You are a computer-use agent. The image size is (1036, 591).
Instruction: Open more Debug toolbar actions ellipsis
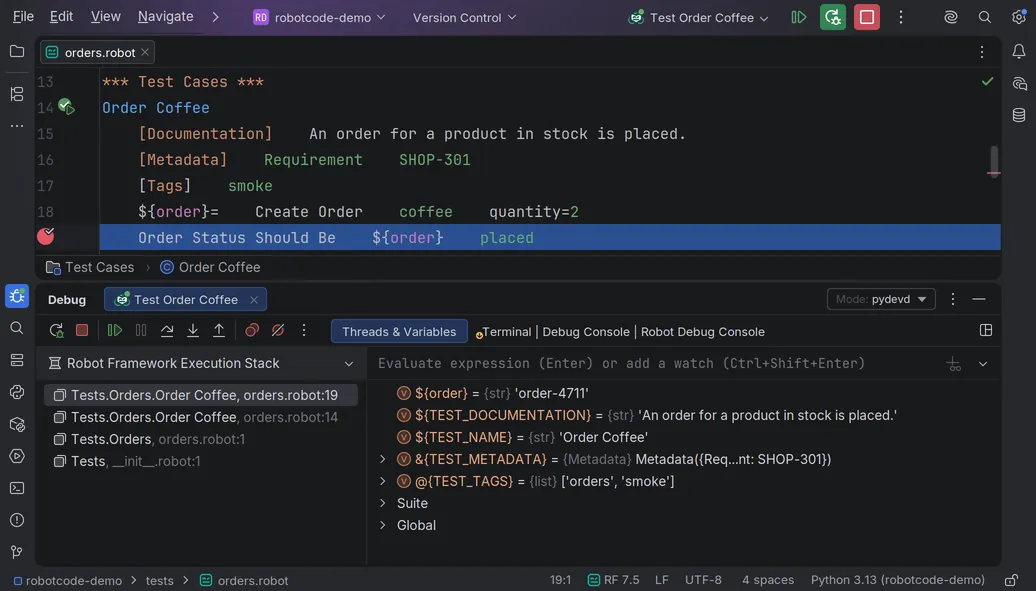click(304, 330)
